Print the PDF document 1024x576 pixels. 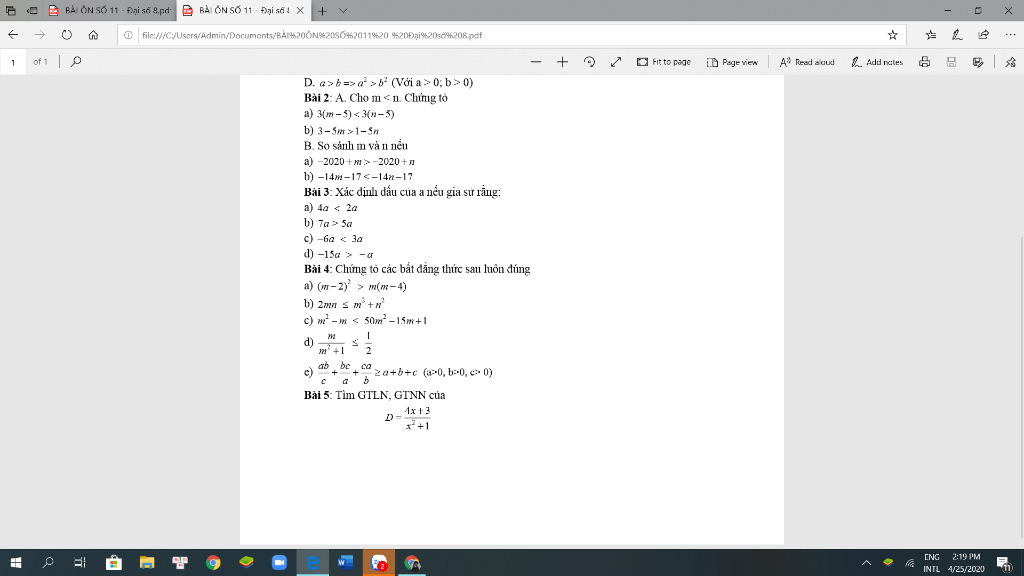tap(924, 61)
